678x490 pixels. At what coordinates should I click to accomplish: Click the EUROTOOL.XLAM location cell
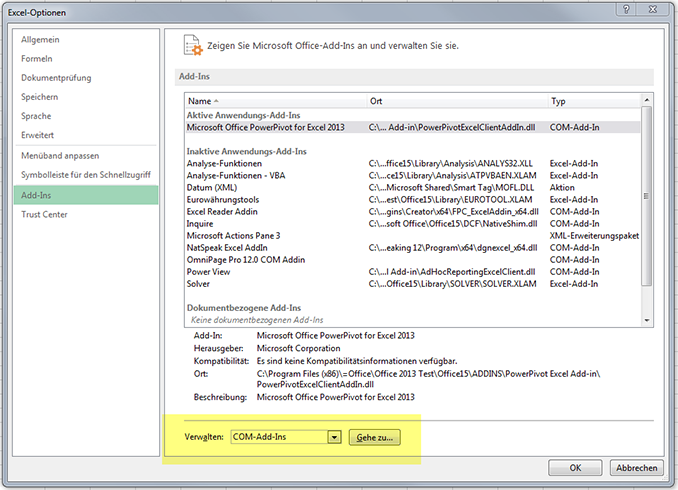coord(450,200)
